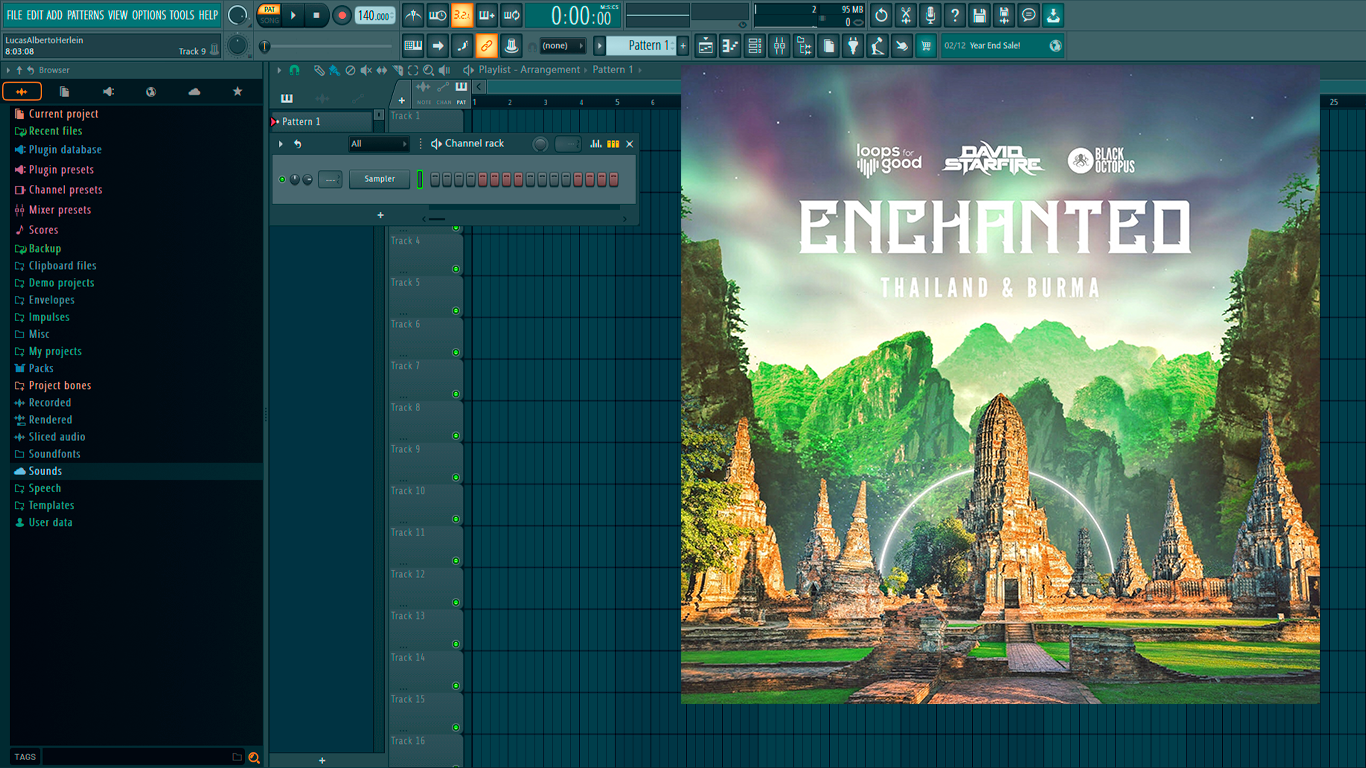Open the HELP menu

click(208, 15)
